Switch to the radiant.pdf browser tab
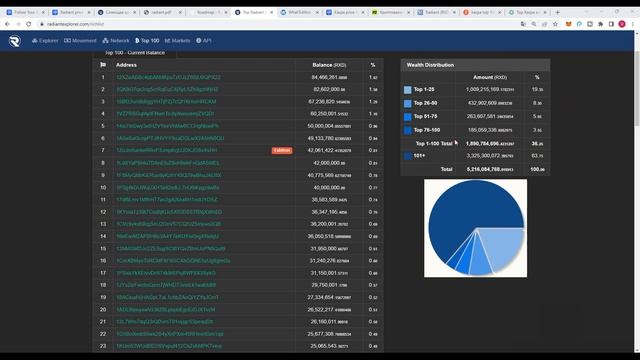Screen dimensions: 640x360 pos(161,12)
